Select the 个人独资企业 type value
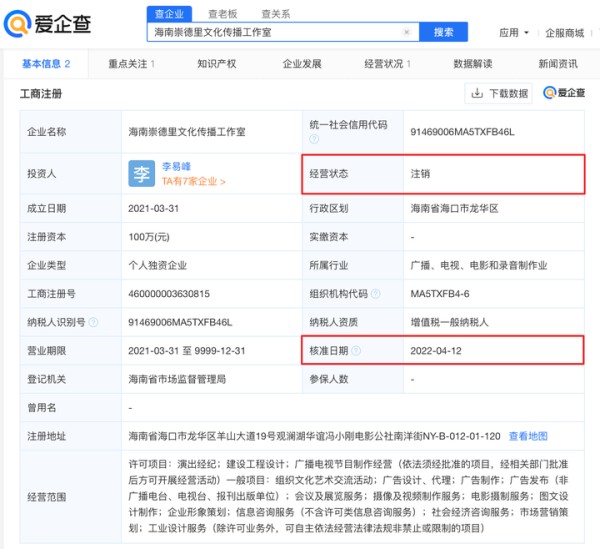 pos(158,265)
